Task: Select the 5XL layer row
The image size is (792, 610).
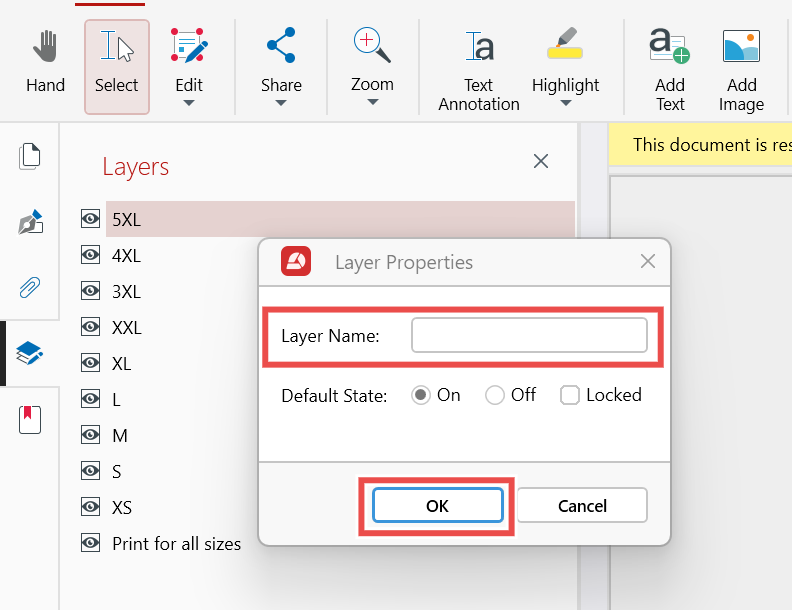Action: [x=340, y=219]
